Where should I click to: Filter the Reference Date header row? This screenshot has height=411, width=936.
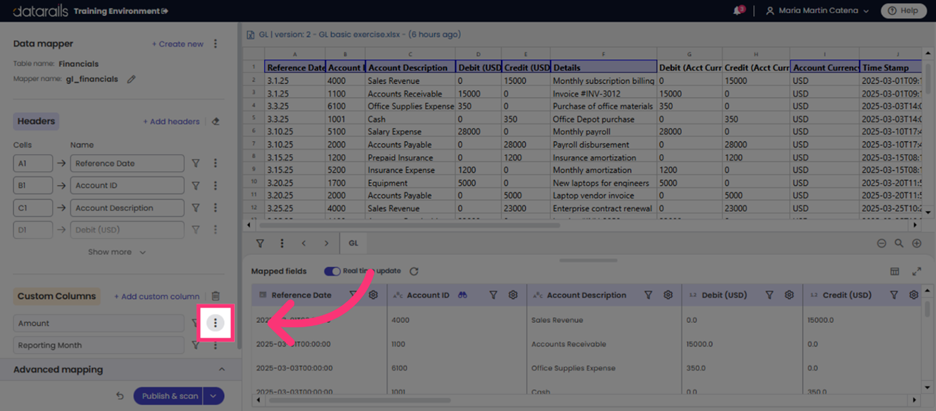point(195,163)
